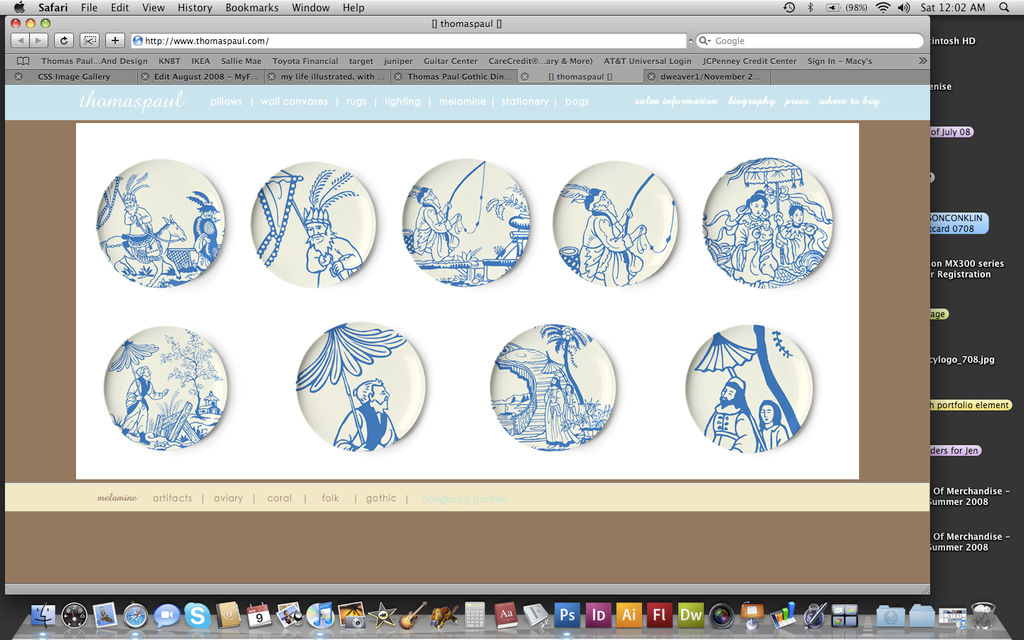Select the stairway and palm tree plate

tap(553, 387)
